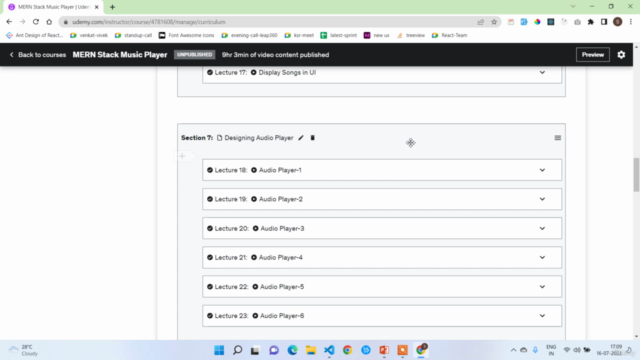Show hidden system tray icons
The height and width of the screenshot is (360, 640).
tap(513, 350)
